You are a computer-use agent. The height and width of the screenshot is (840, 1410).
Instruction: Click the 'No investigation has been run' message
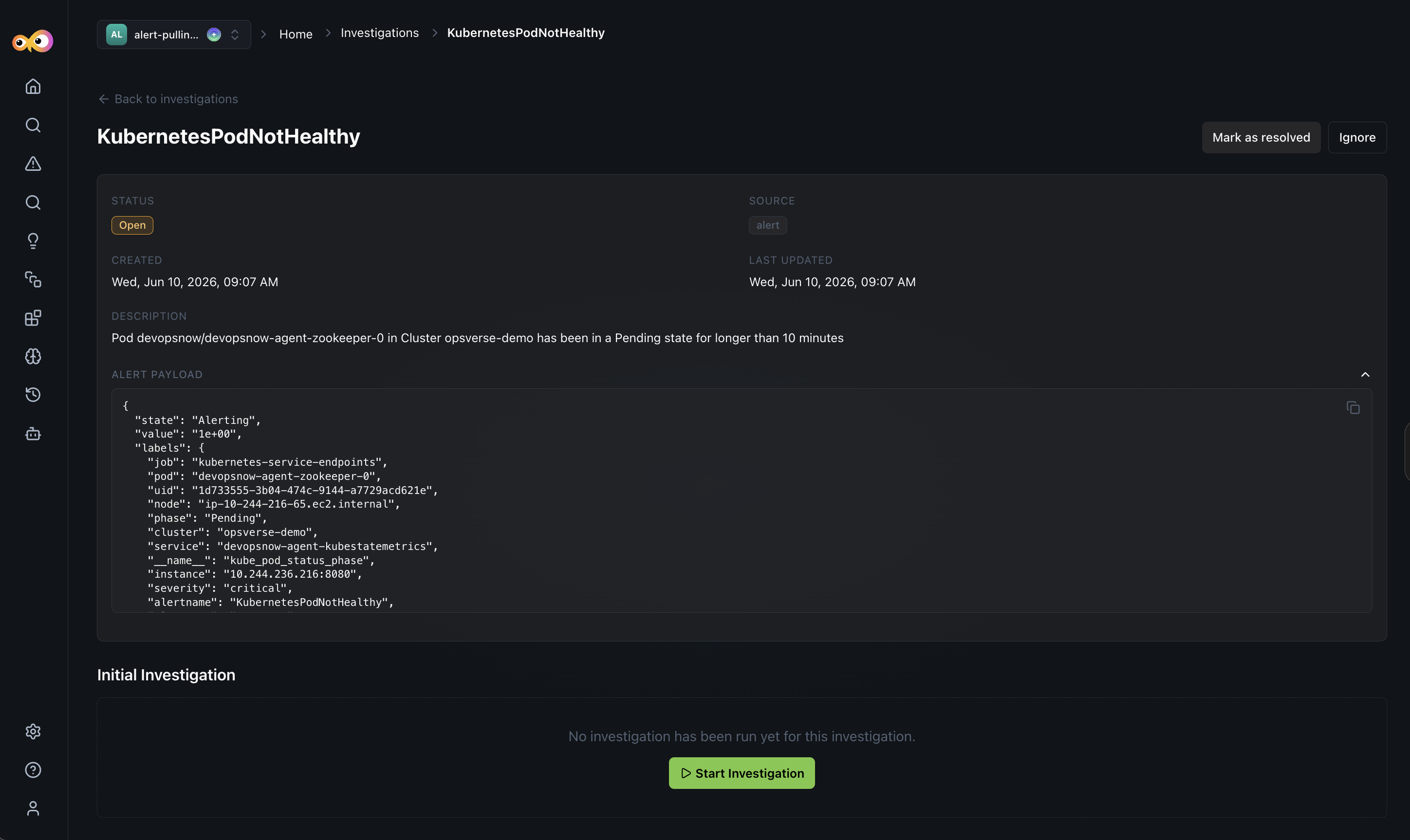741,736
